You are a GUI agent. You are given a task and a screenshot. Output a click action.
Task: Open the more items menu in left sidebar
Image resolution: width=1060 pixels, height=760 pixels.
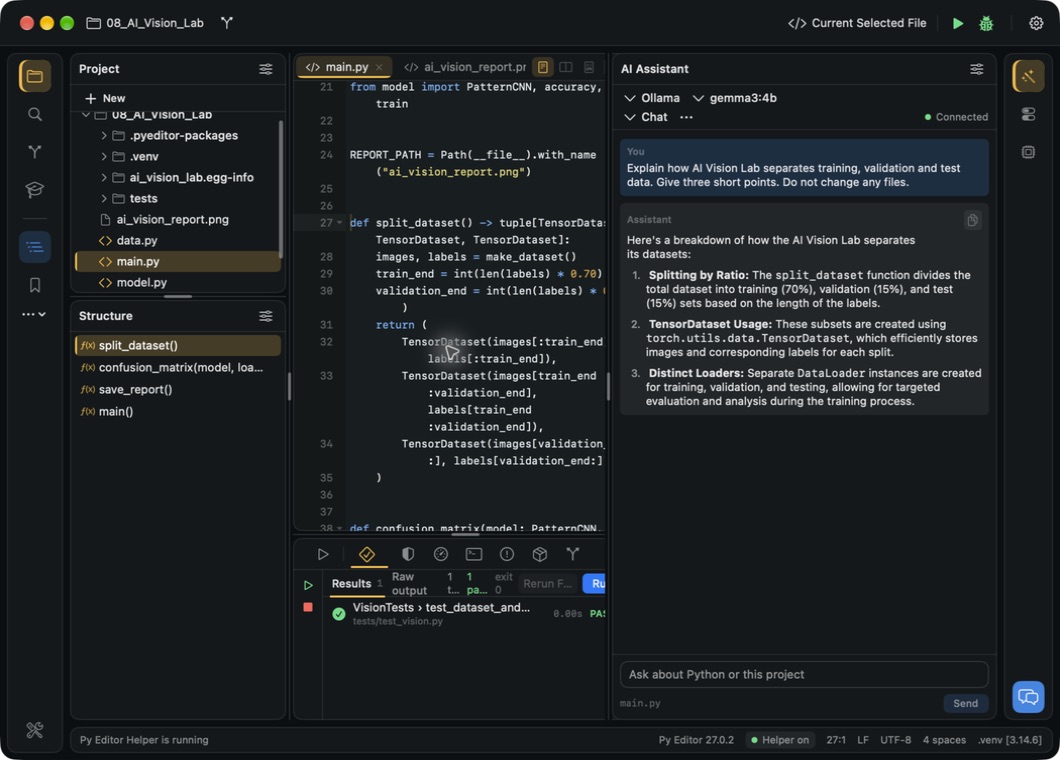coord(34,314)
